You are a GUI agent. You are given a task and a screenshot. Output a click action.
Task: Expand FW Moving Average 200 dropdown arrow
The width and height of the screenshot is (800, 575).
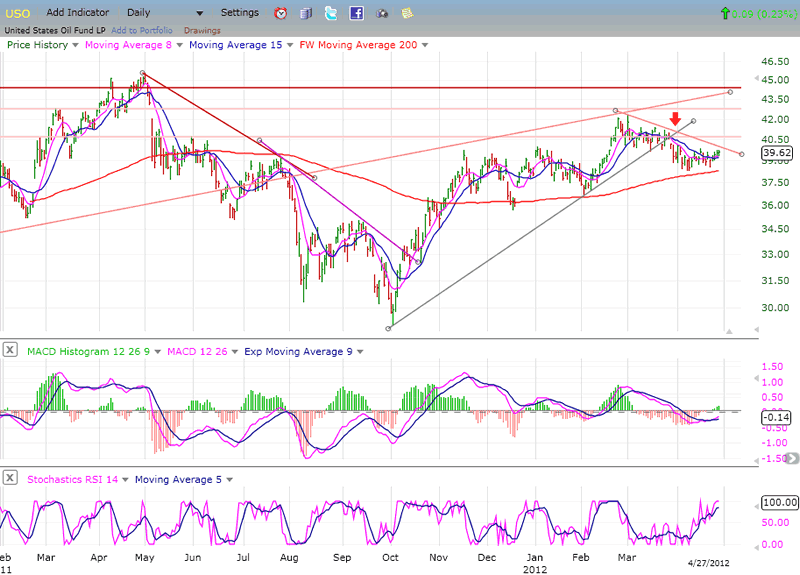point(425,45)
